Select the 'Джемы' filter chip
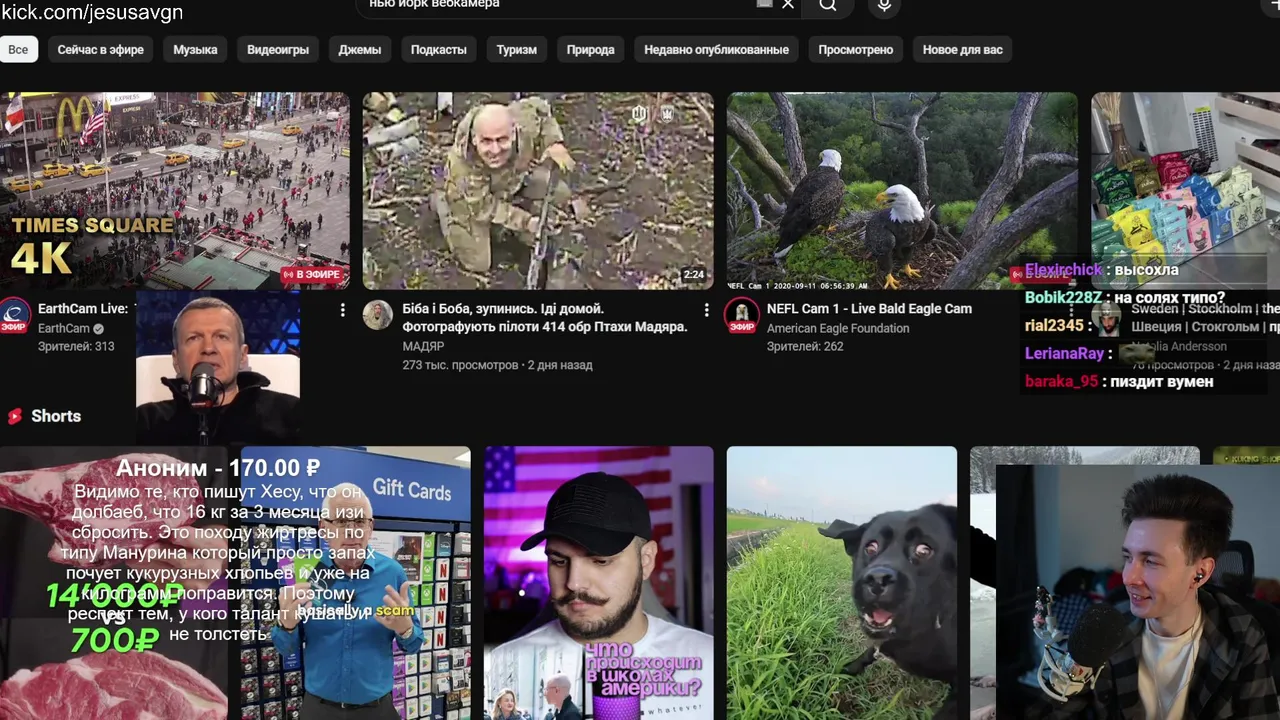1280x720 pixels. [x=360, y=50]
